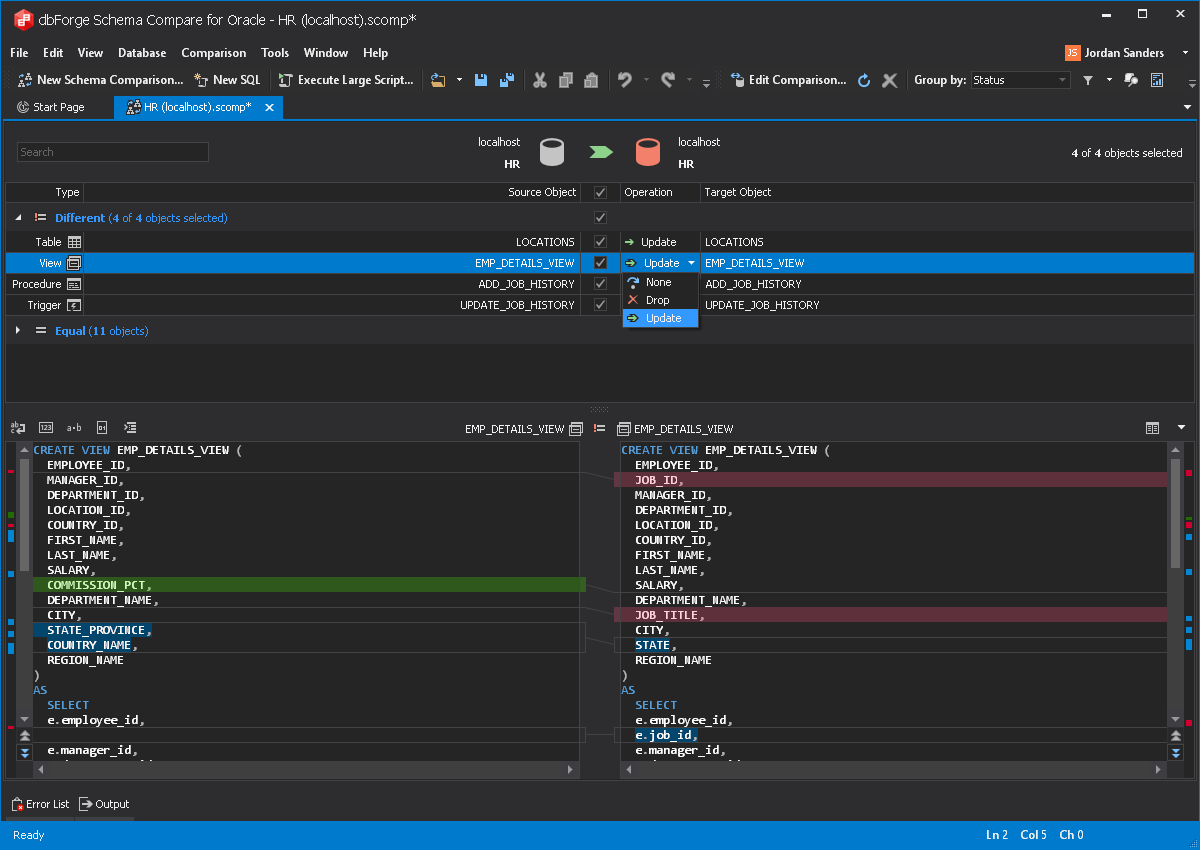Open the Output panel
Image resolution: width=1200 pixels, height=850 pixels.
click(x=105, y=804)
